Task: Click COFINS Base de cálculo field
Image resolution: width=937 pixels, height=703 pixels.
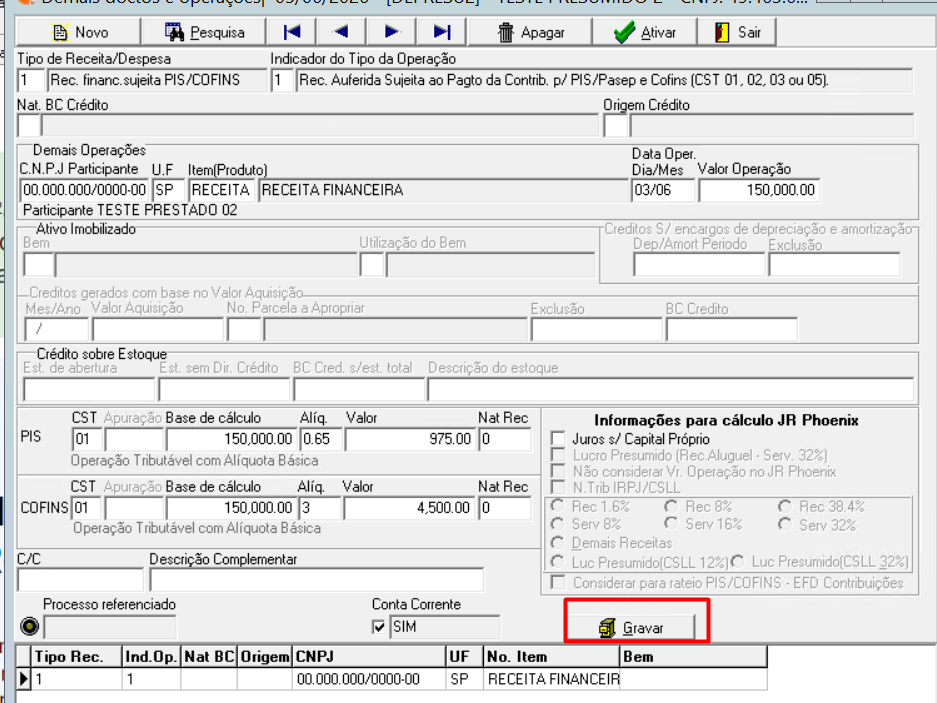Action: click(231, 508)
